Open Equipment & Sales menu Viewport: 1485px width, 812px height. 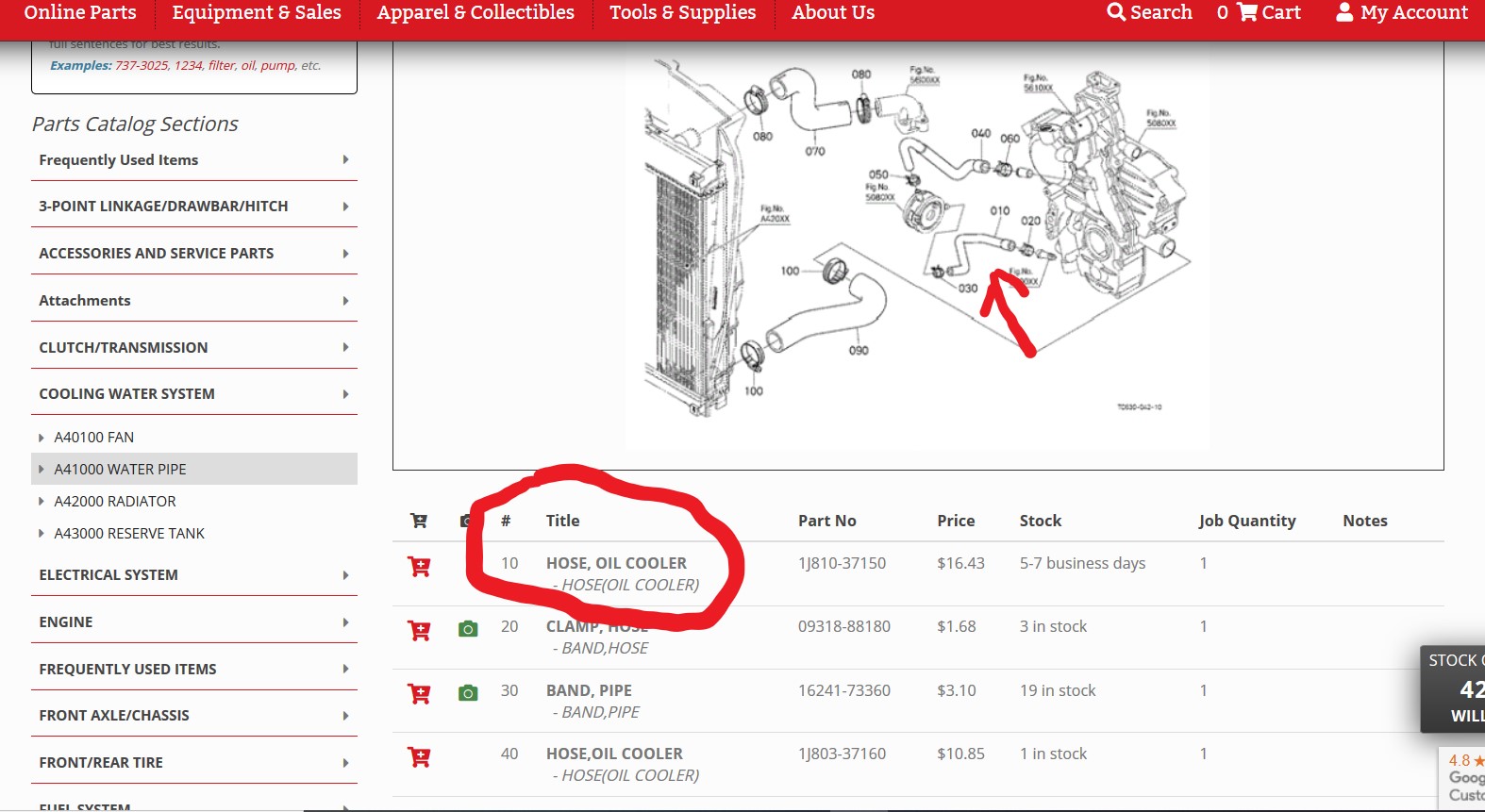[x=257, y=12]
